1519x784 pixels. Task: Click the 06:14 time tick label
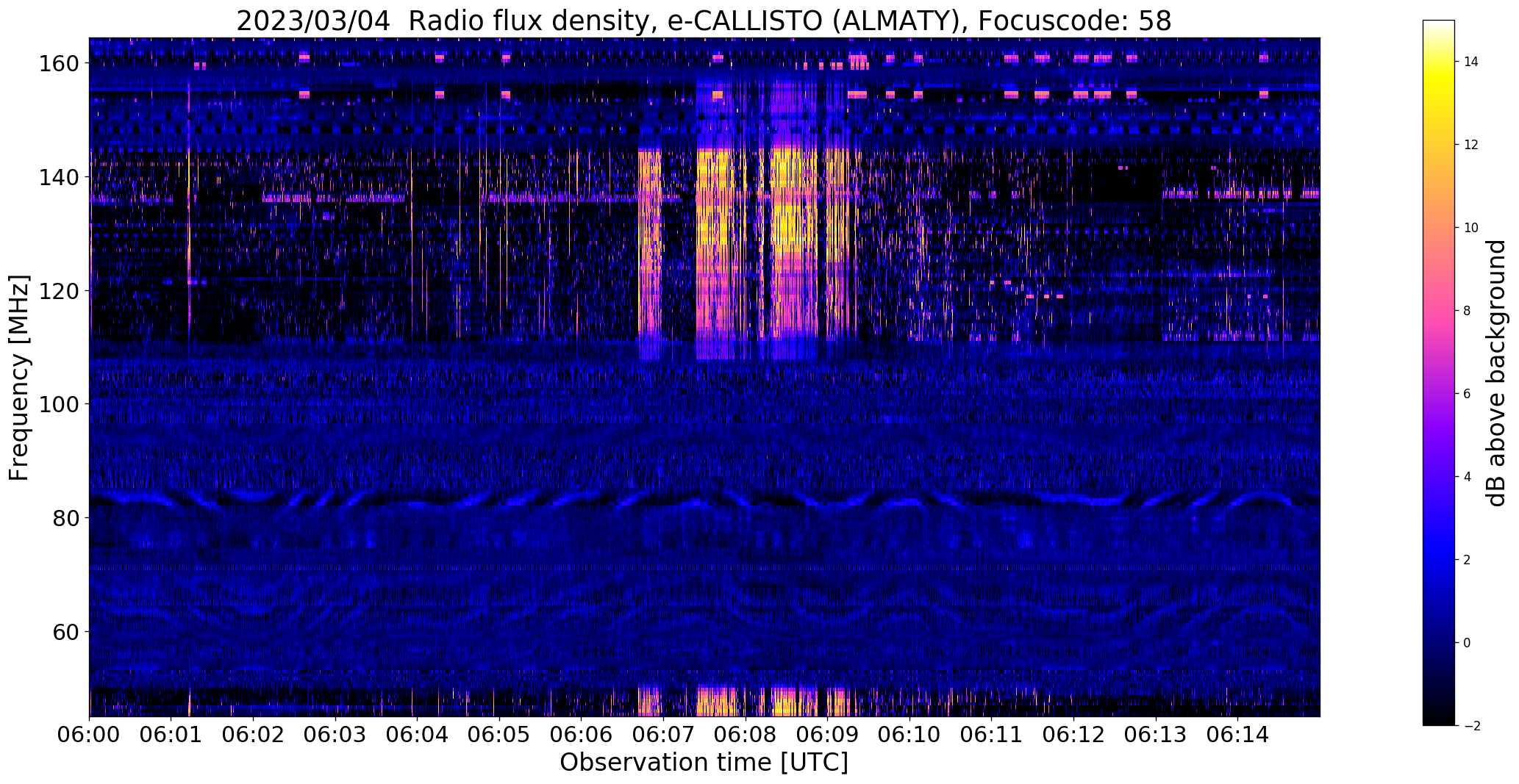point(1237,736)
